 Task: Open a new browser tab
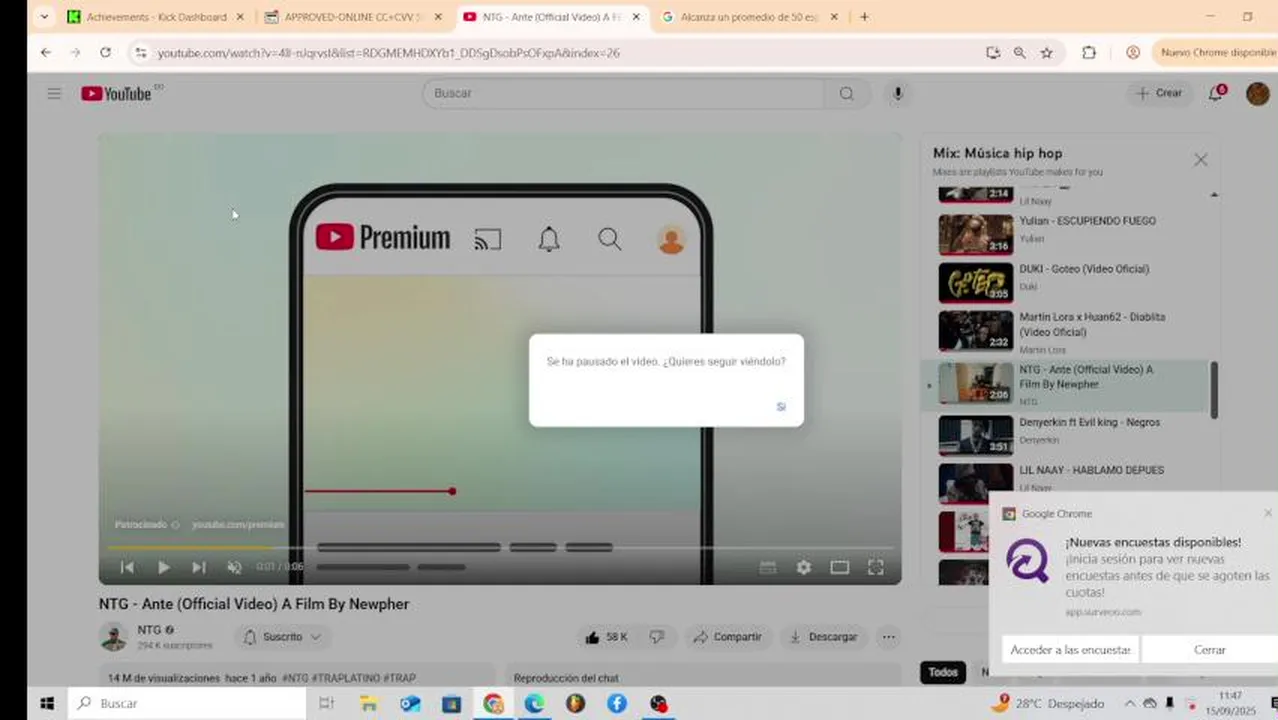coord(864,17)
